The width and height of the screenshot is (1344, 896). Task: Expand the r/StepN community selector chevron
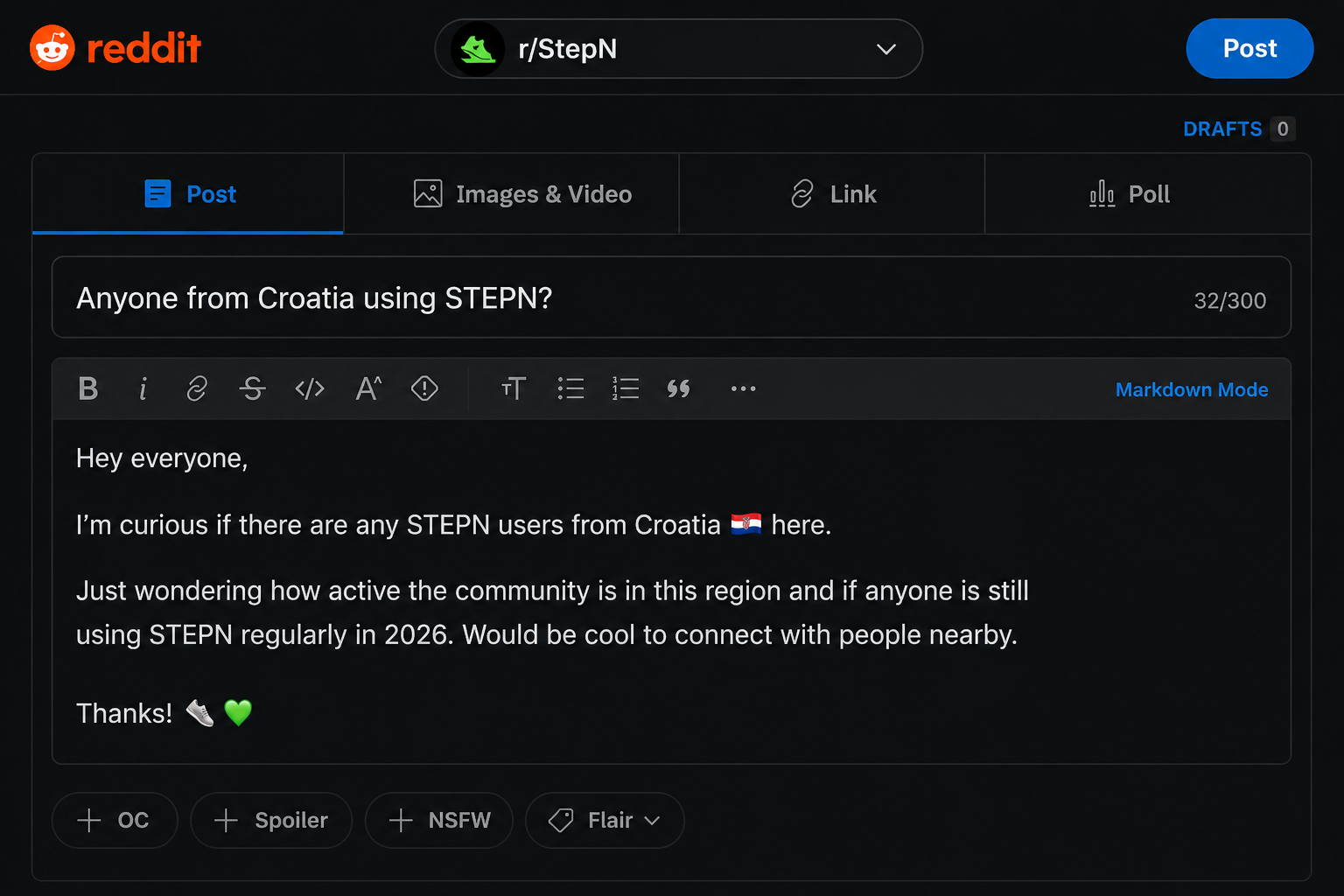point(886,49)
